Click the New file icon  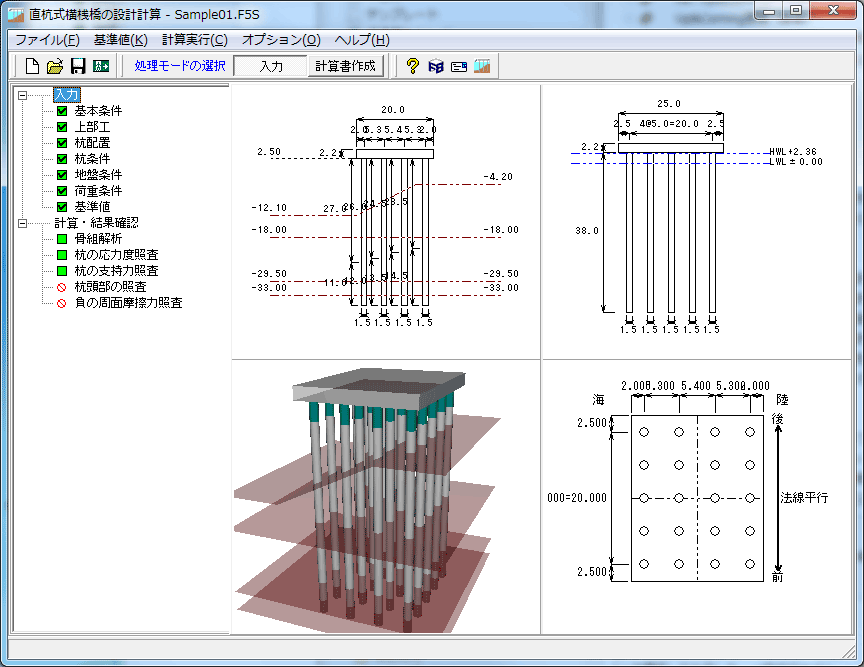(x=32, y=67)
